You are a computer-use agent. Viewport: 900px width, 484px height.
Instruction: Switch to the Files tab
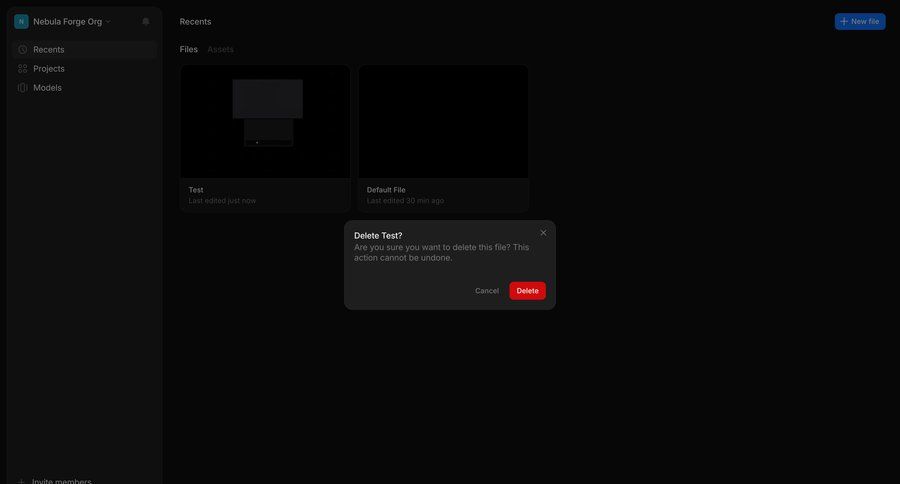[x=188, y=49]
